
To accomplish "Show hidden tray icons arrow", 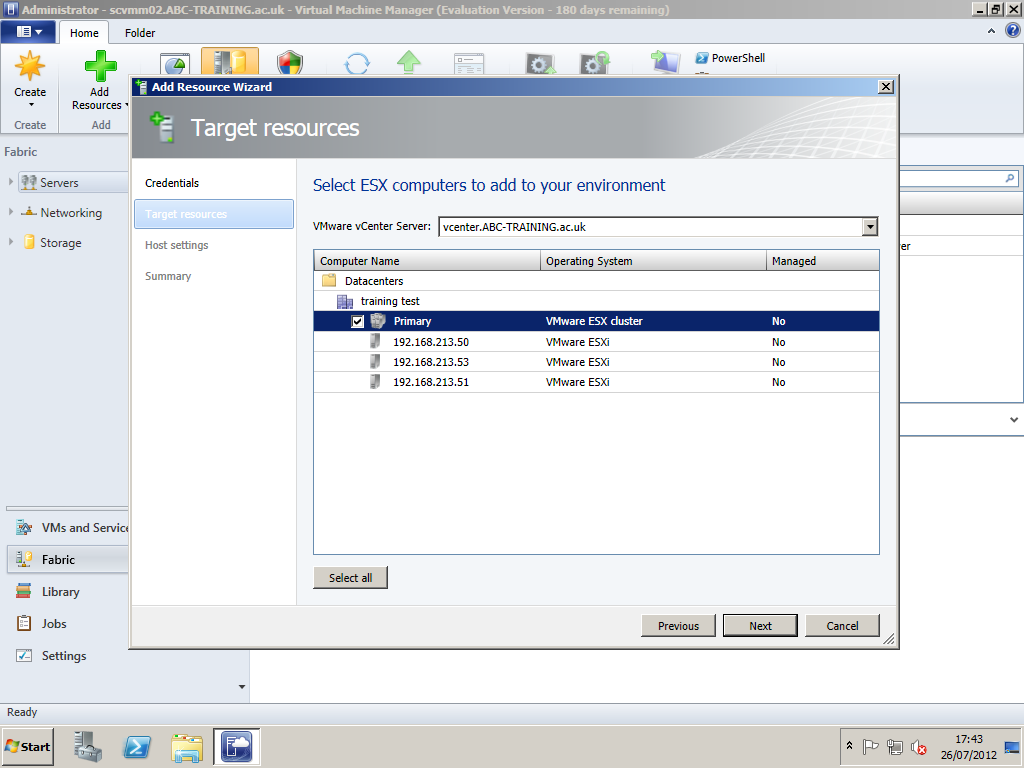I will tap(850, 746).
